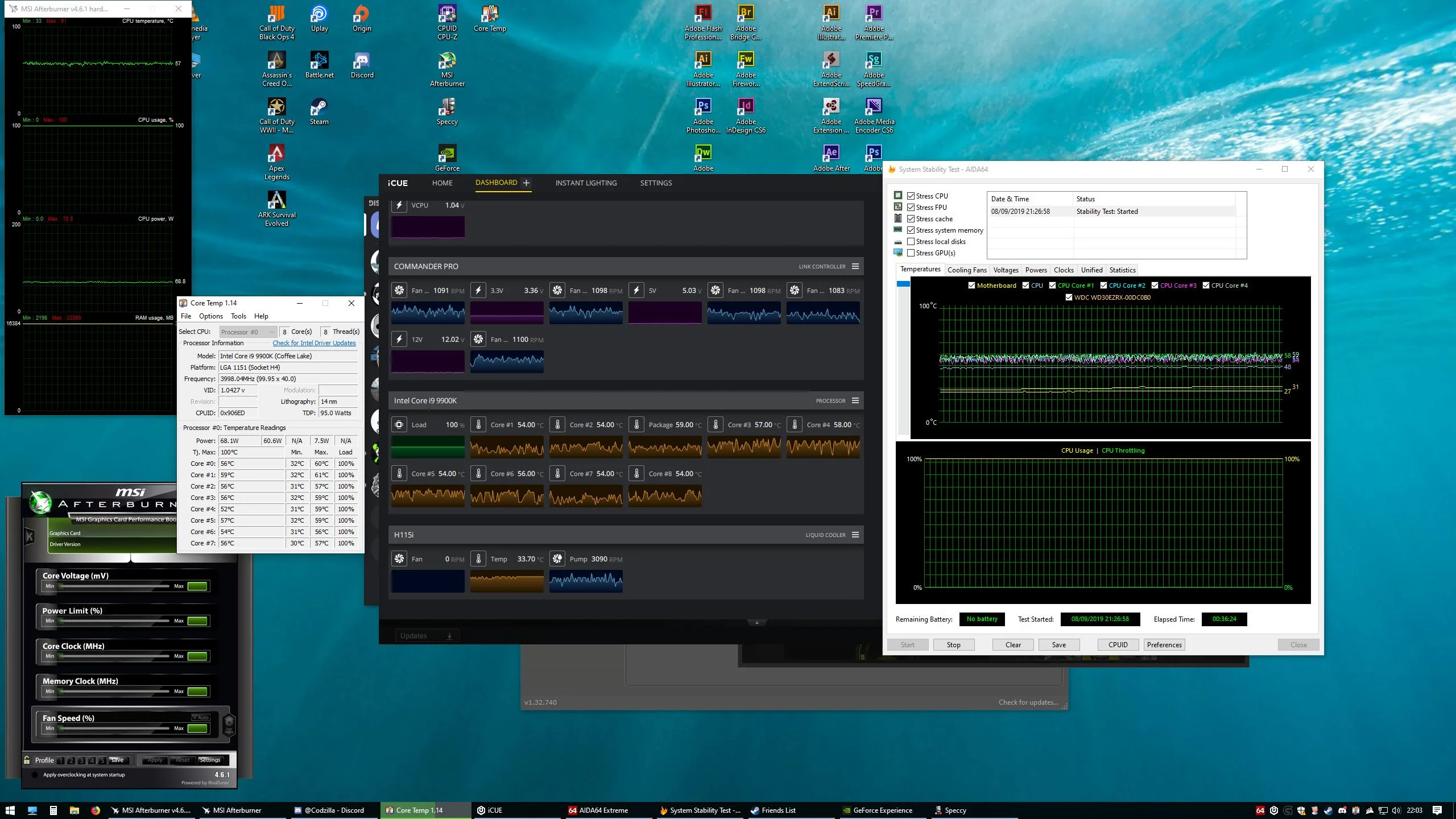
Task: Switch to iCUE INSTANT LIGHTING tab
Action: [x=586, y=183]
